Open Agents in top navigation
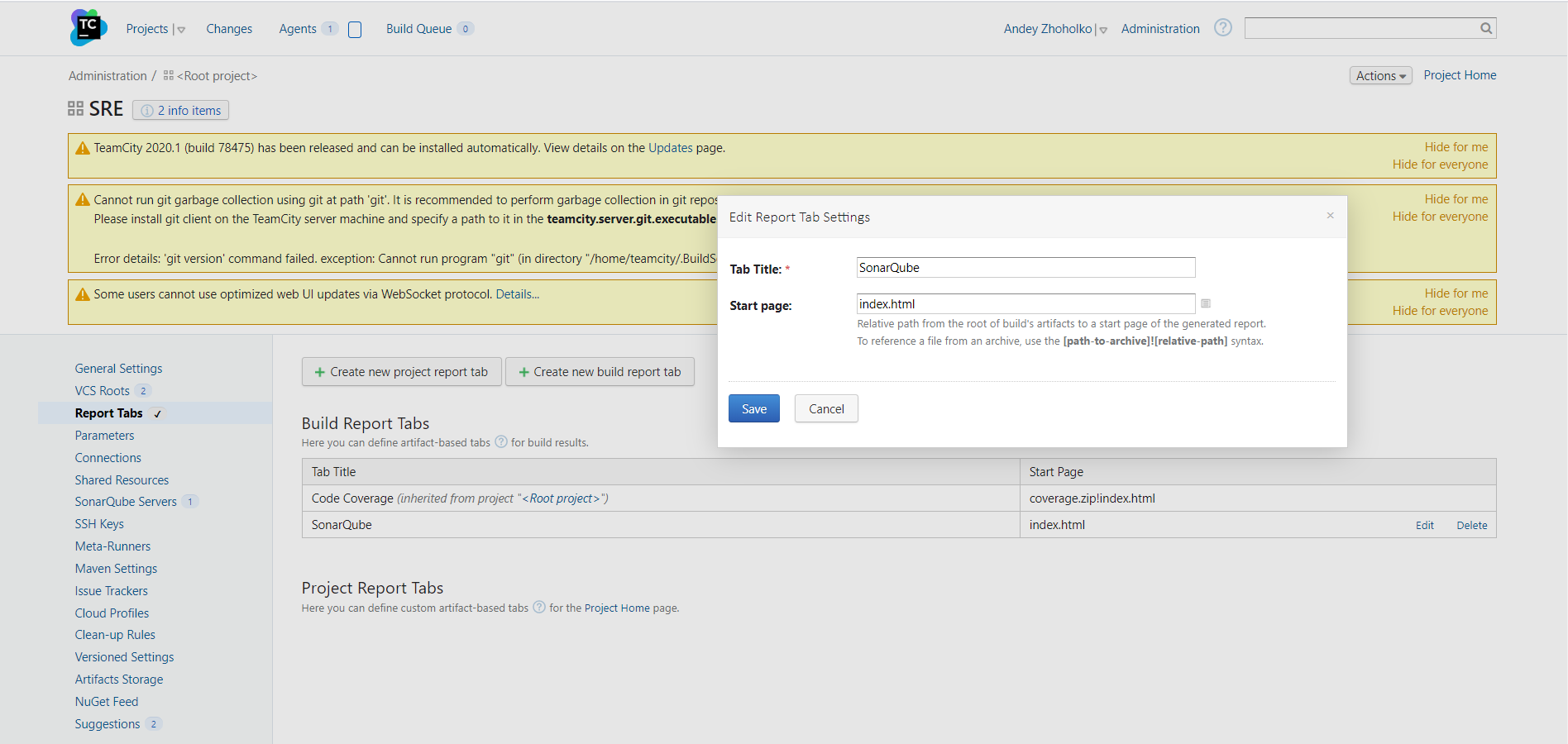 pyautogui.click(x=298, y=29)
